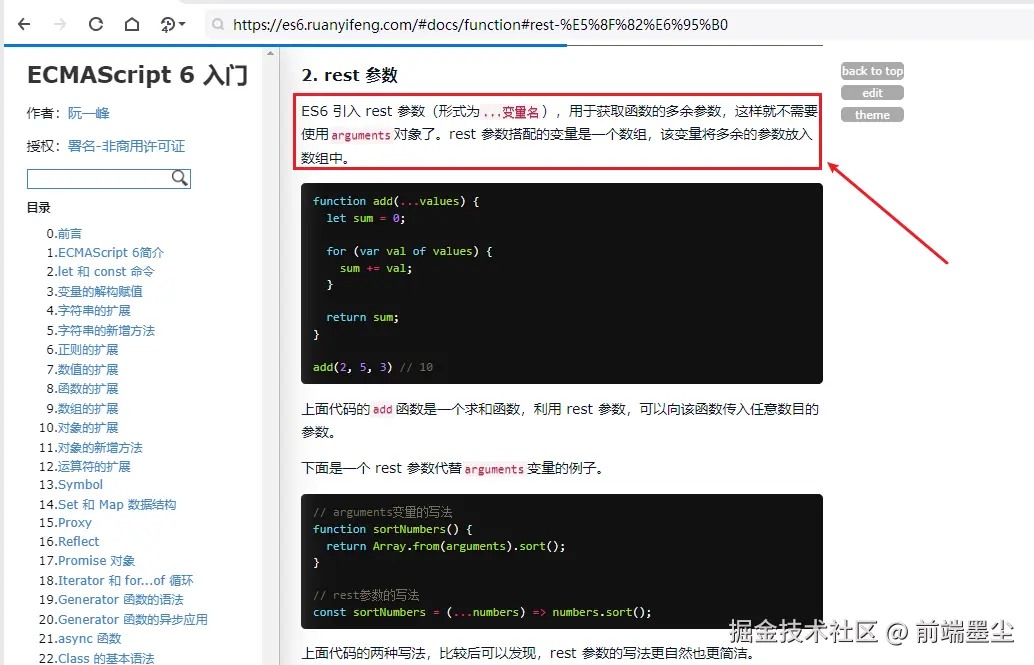Viewport: 1034px width, 665px height.
Task: Open the browser home page
Action: pyautogui.click(x=131, y=24)
